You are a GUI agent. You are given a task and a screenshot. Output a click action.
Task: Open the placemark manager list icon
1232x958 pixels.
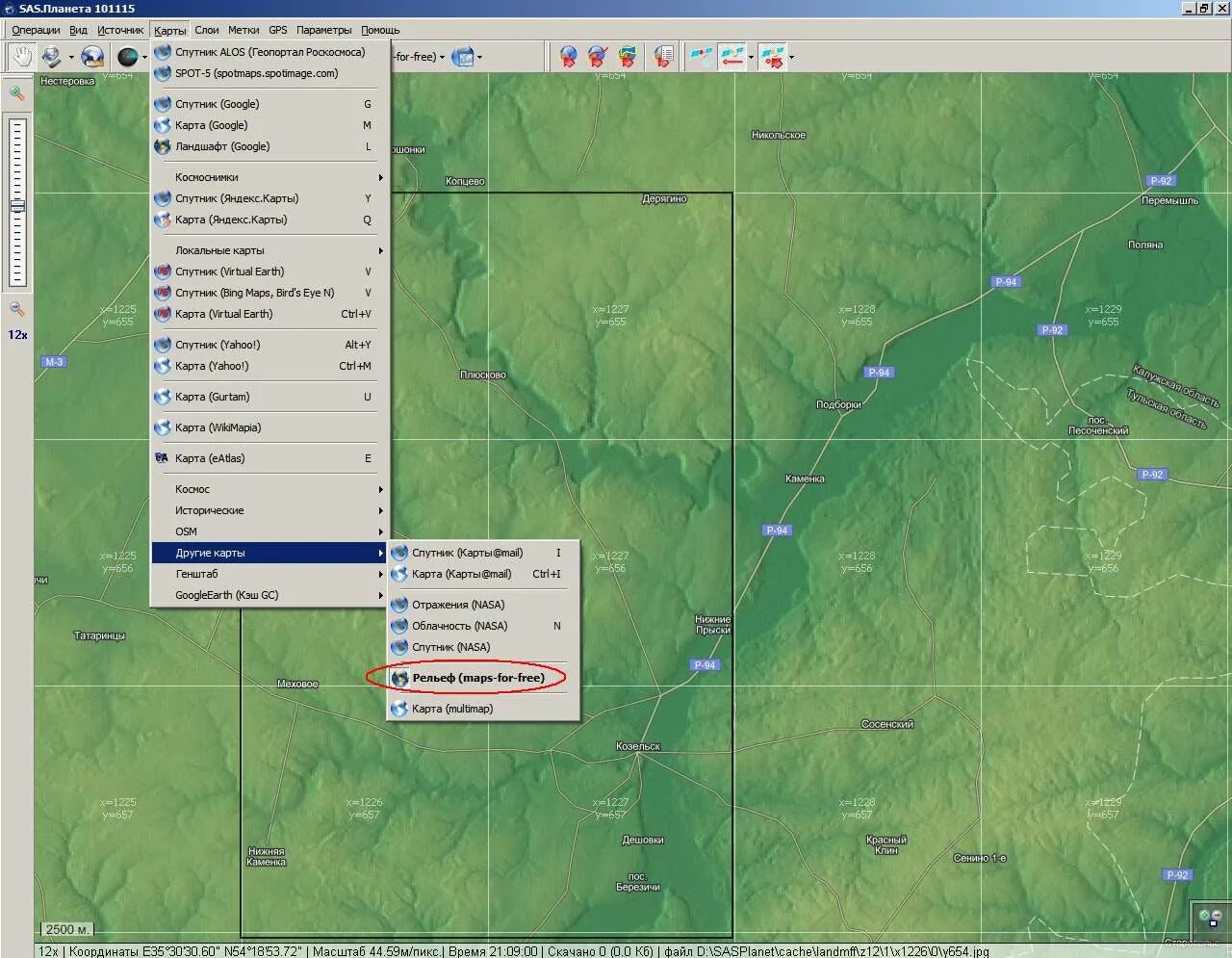pyautogui.click(x=663, y=57)
